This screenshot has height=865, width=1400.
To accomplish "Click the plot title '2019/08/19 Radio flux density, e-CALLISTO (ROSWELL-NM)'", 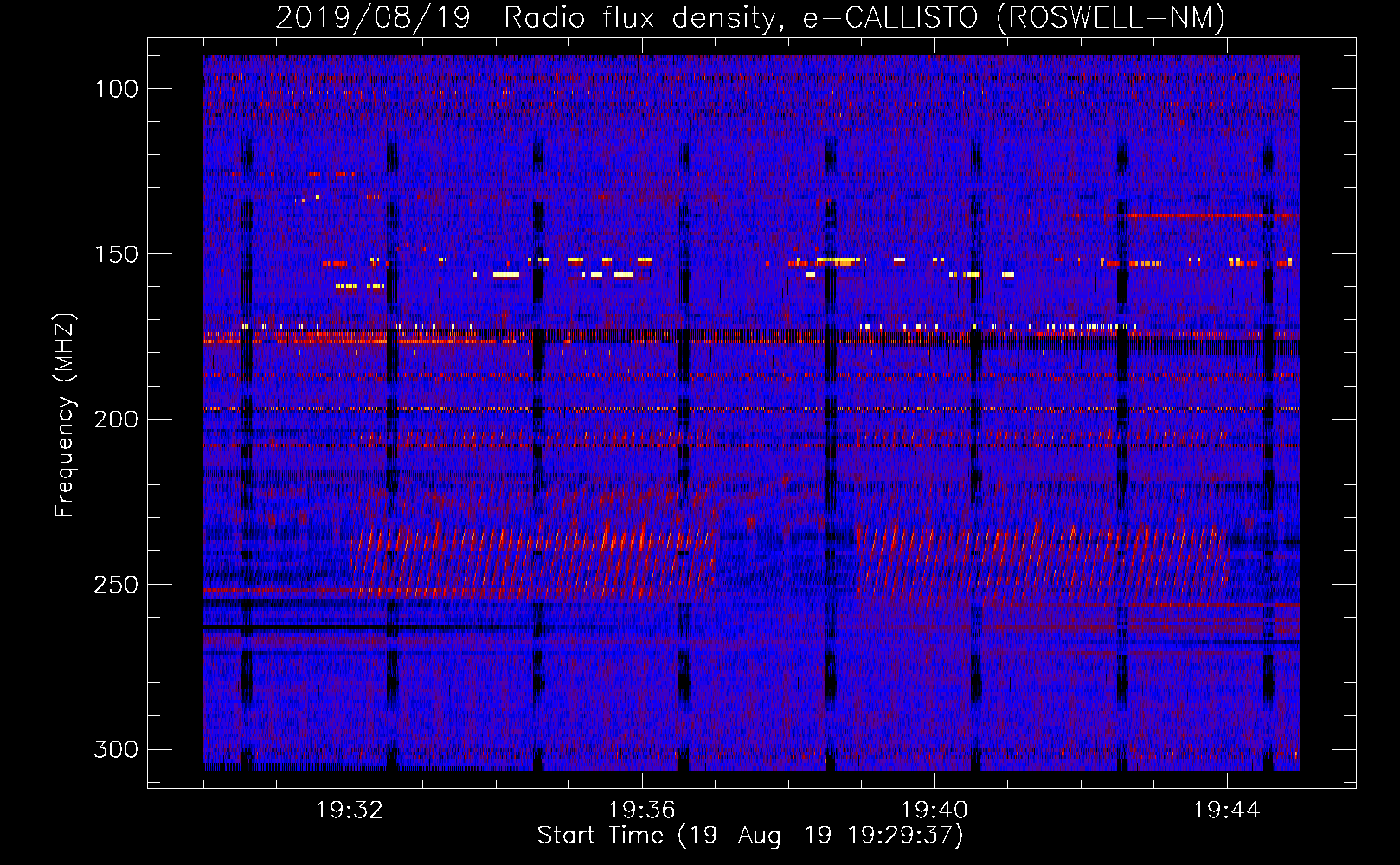I will click(750, 17).
